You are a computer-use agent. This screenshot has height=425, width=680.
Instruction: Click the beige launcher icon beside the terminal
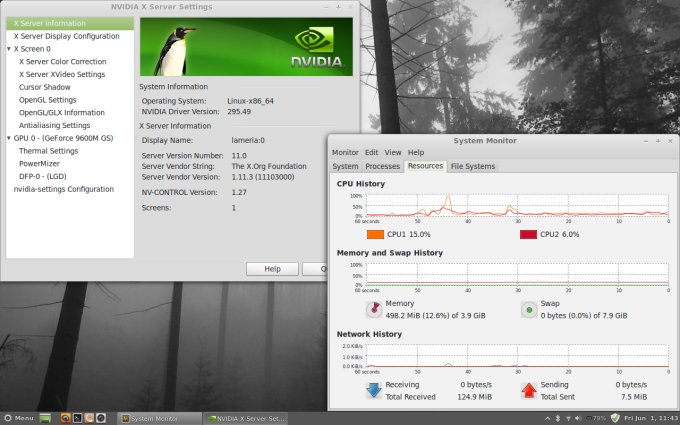[x=89, y=418]
